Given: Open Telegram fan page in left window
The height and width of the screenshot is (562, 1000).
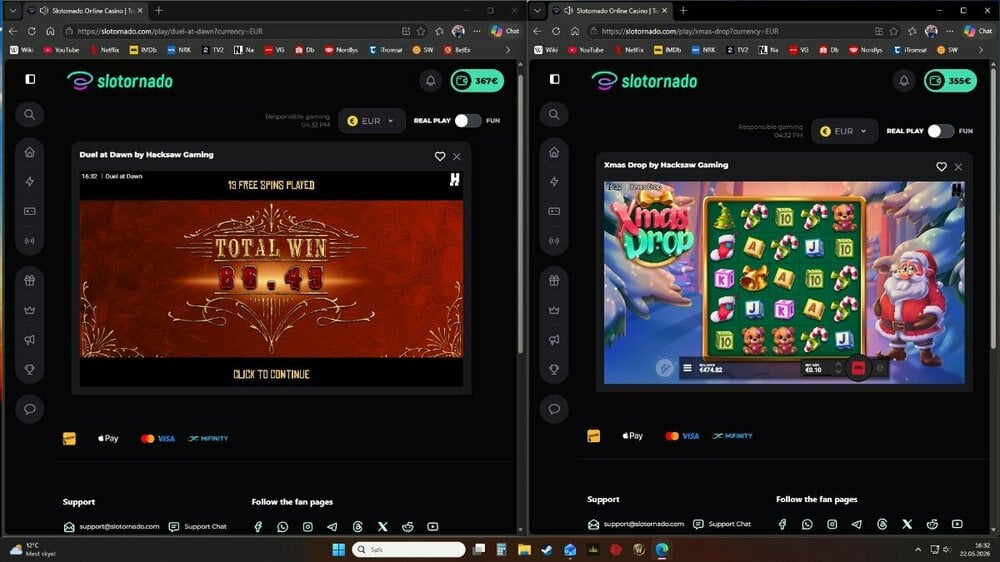Looking at the screenshot, I should coord(332,527).
